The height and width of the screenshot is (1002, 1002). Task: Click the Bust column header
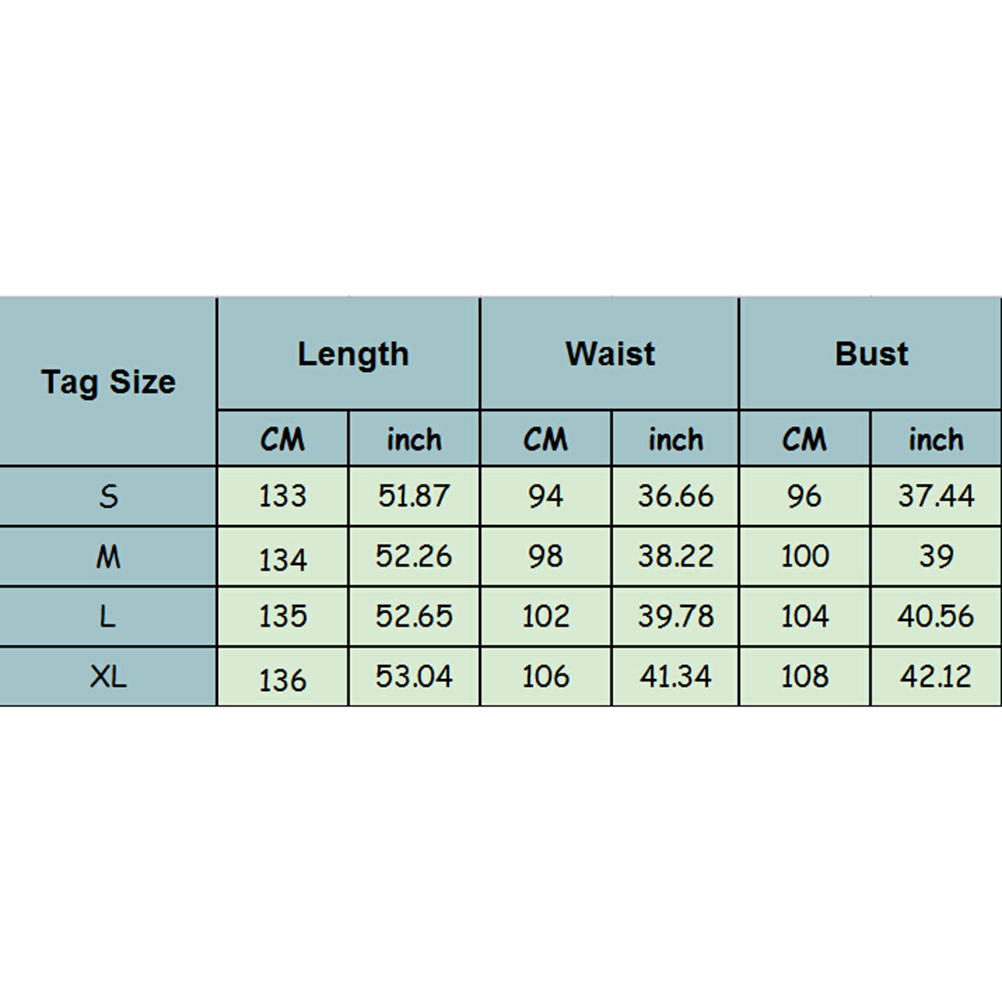point(871,354)
